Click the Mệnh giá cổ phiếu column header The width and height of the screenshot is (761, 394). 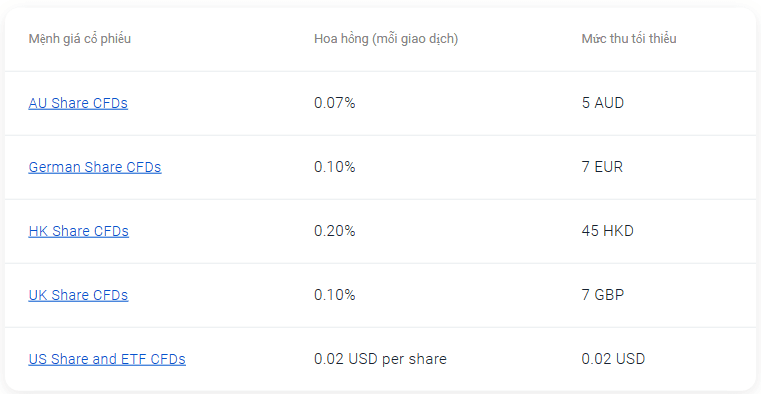coord(80,39)
